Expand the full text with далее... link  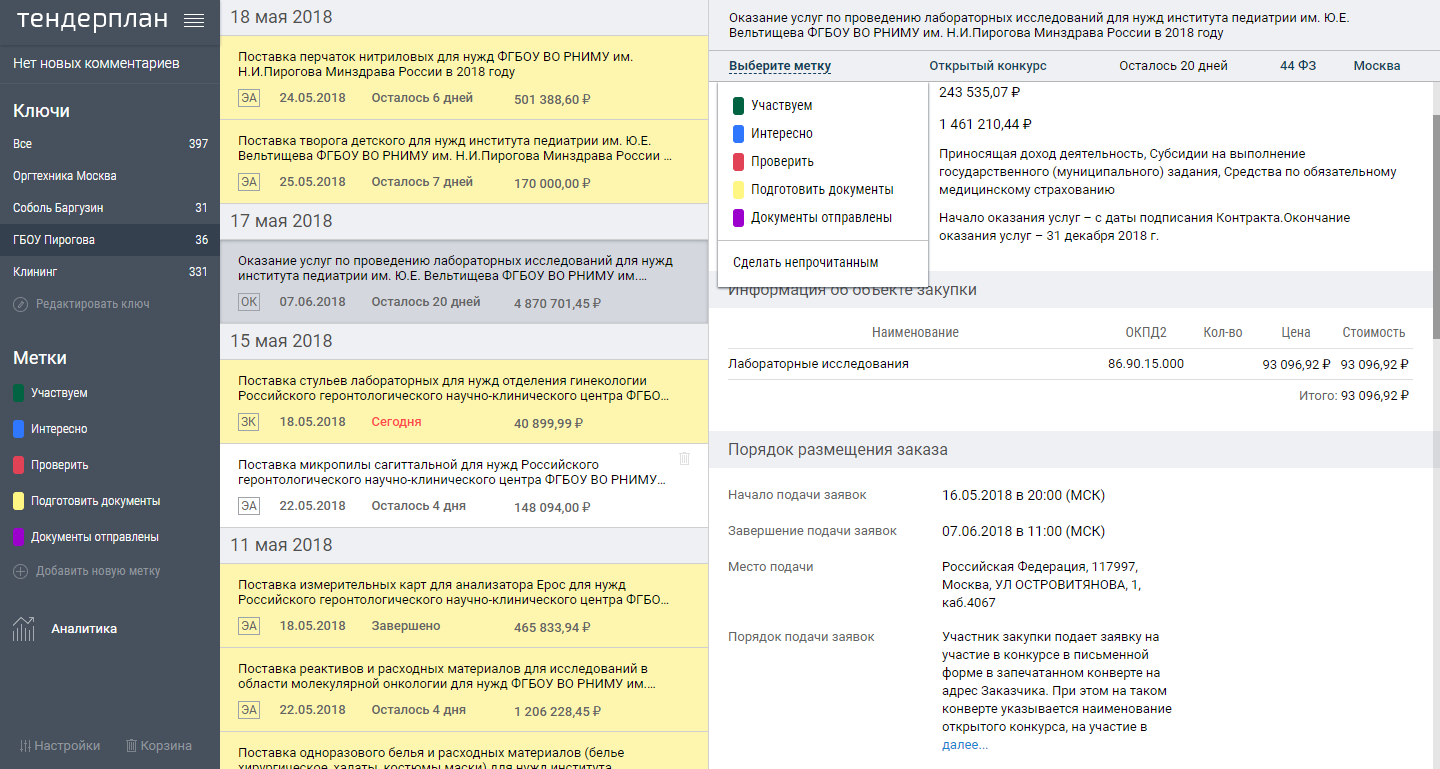click(x=965, y=745)
